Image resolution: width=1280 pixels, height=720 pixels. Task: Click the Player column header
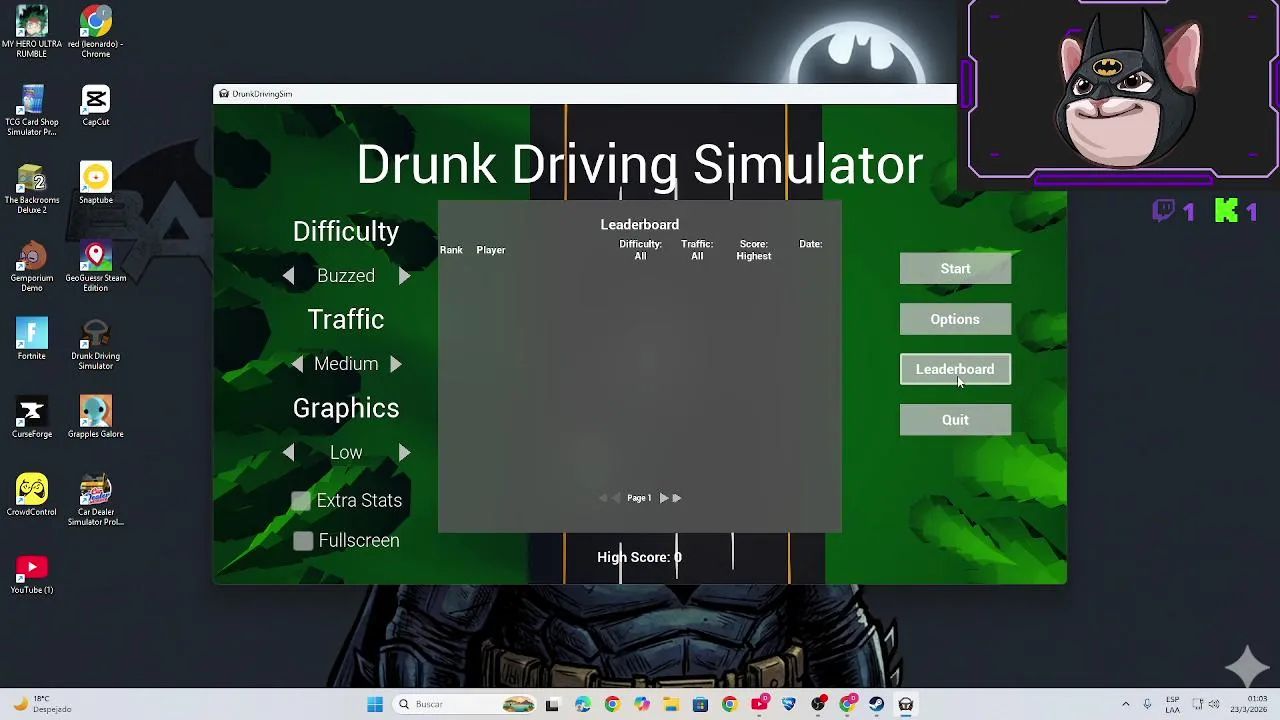point(491,250)
